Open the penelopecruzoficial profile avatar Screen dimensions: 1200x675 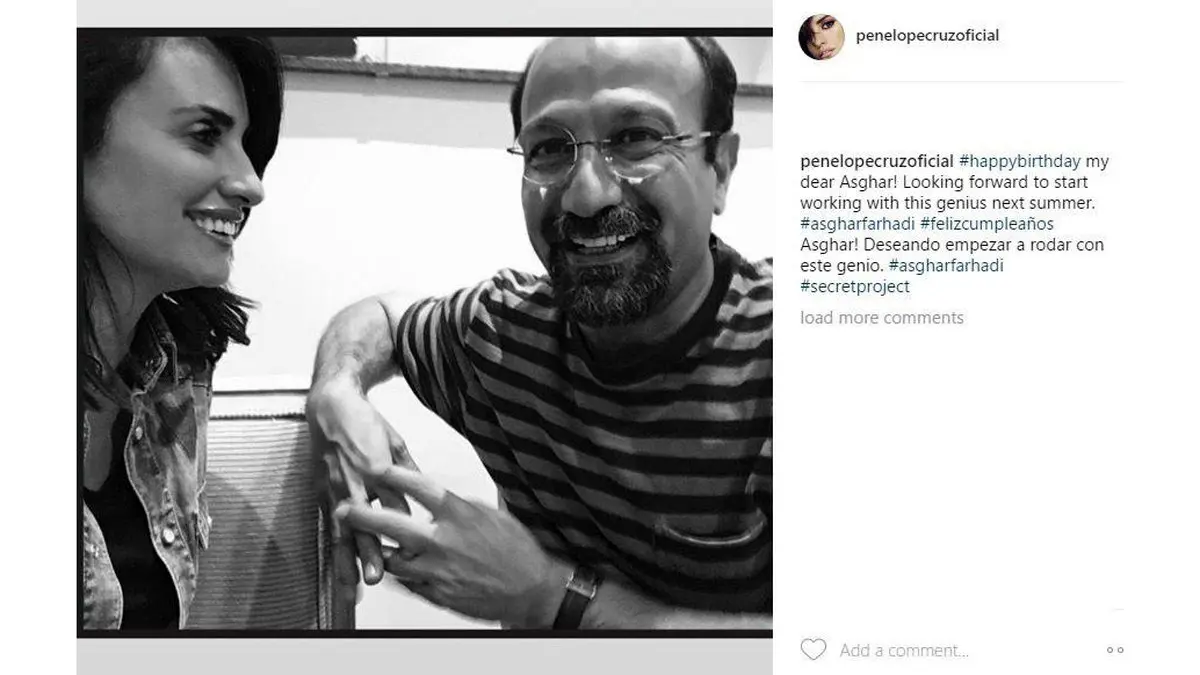(821, 37)
